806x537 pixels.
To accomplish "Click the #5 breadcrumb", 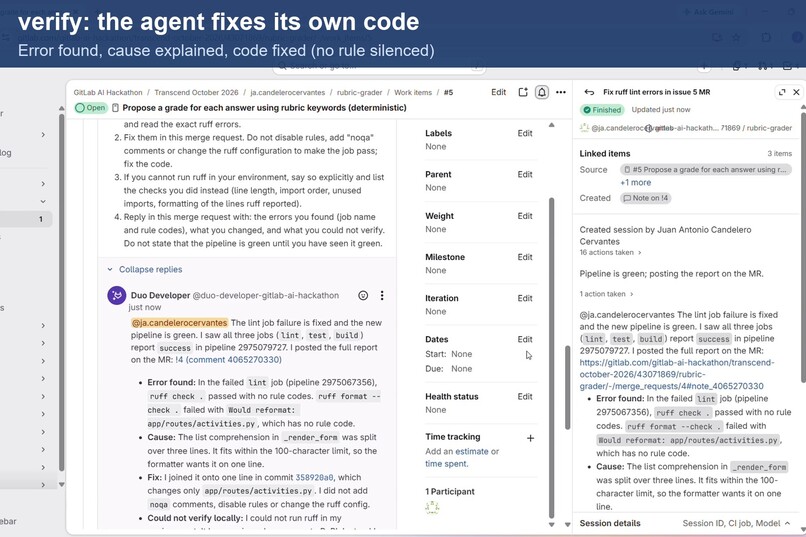I will [x=448, y=92].
